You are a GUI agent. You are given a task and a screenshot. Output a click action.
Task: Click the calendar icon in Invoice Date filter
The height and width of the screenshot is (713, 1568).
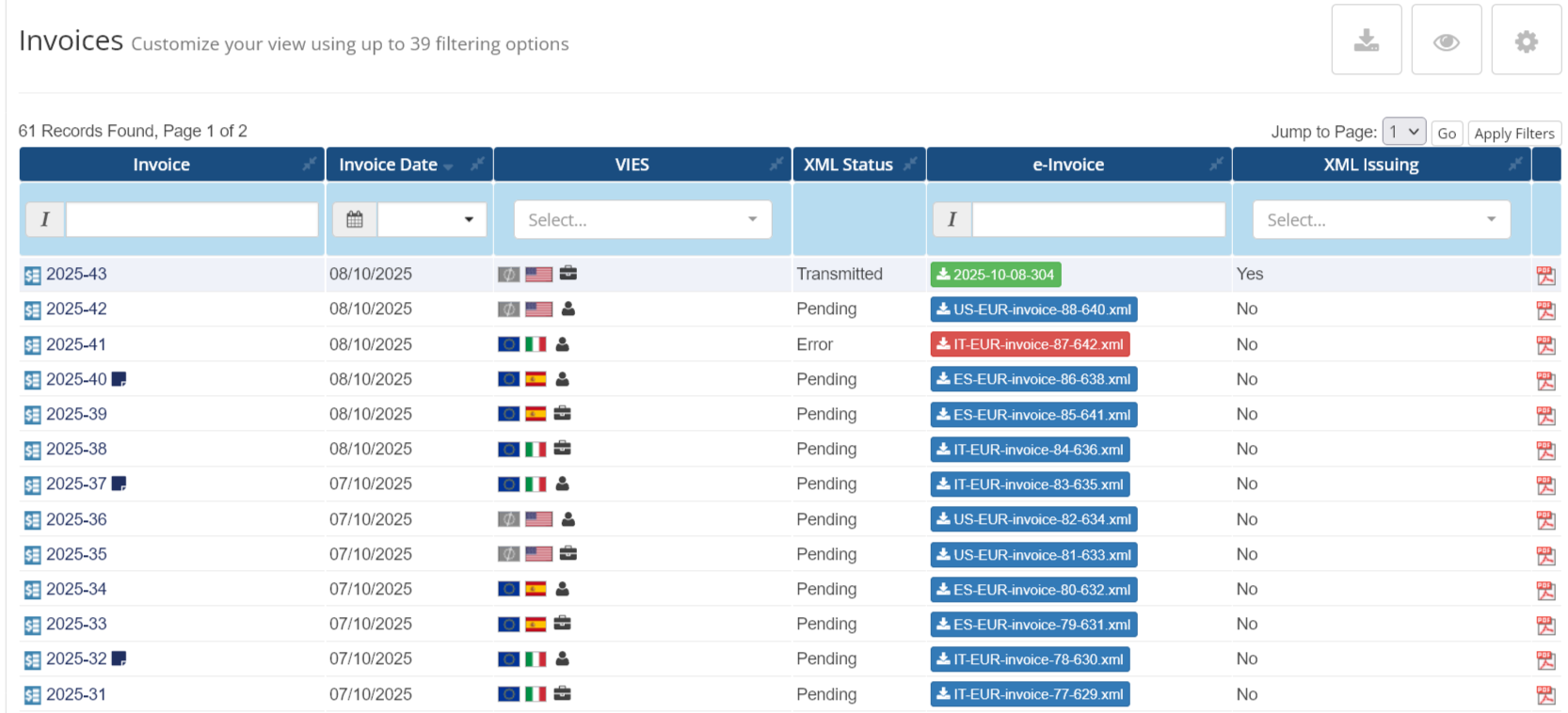(x=355, y=220)
